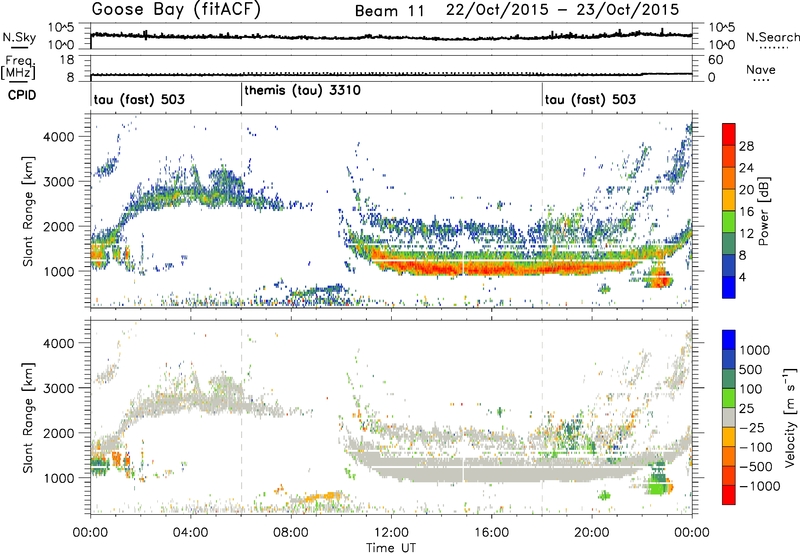Click the Power colorbar blue bottom segment
This screenshot has width=800, height=554.
click(729, 287)
